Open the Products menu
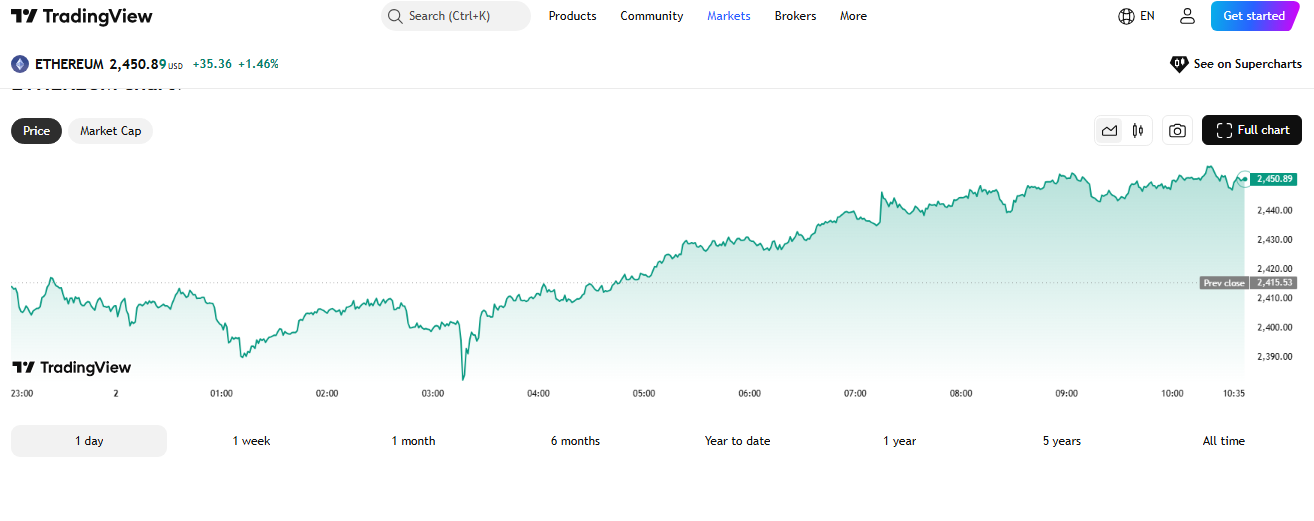The image size is (1314, 521). click(573, 16)
